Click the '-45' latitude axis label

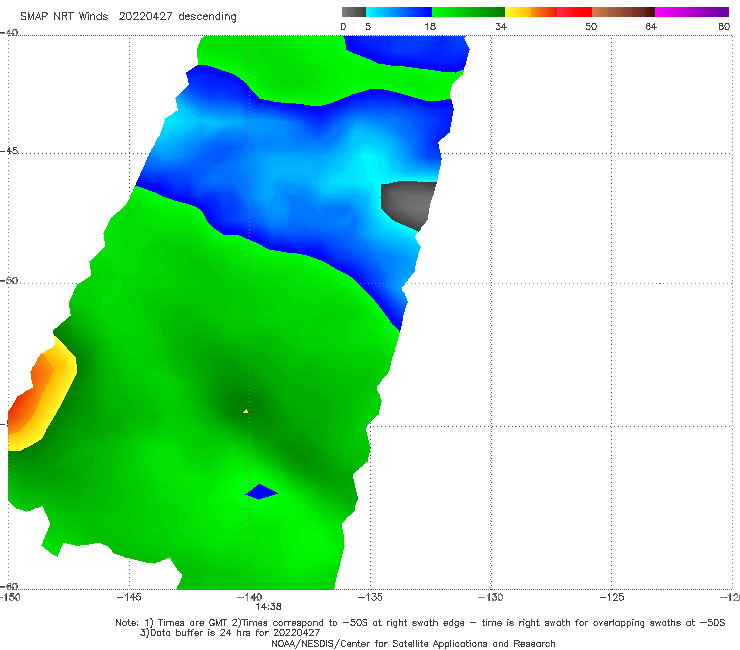coord(9,151)
